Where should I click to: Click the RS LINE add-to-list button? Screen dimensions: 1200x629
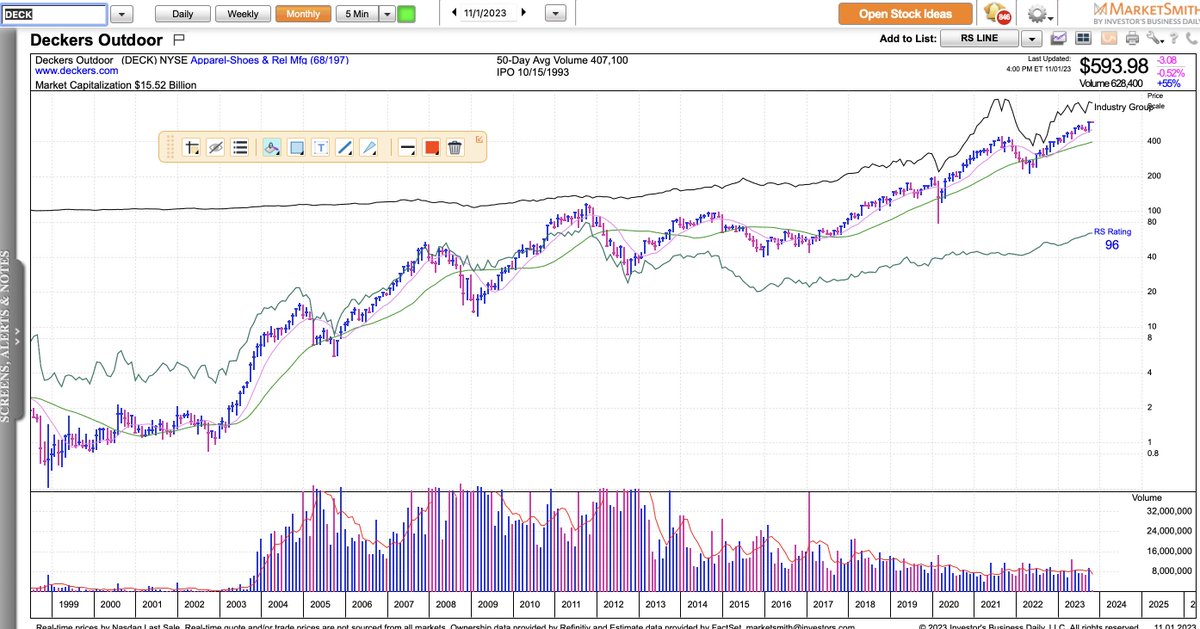(x=981, y=39)
